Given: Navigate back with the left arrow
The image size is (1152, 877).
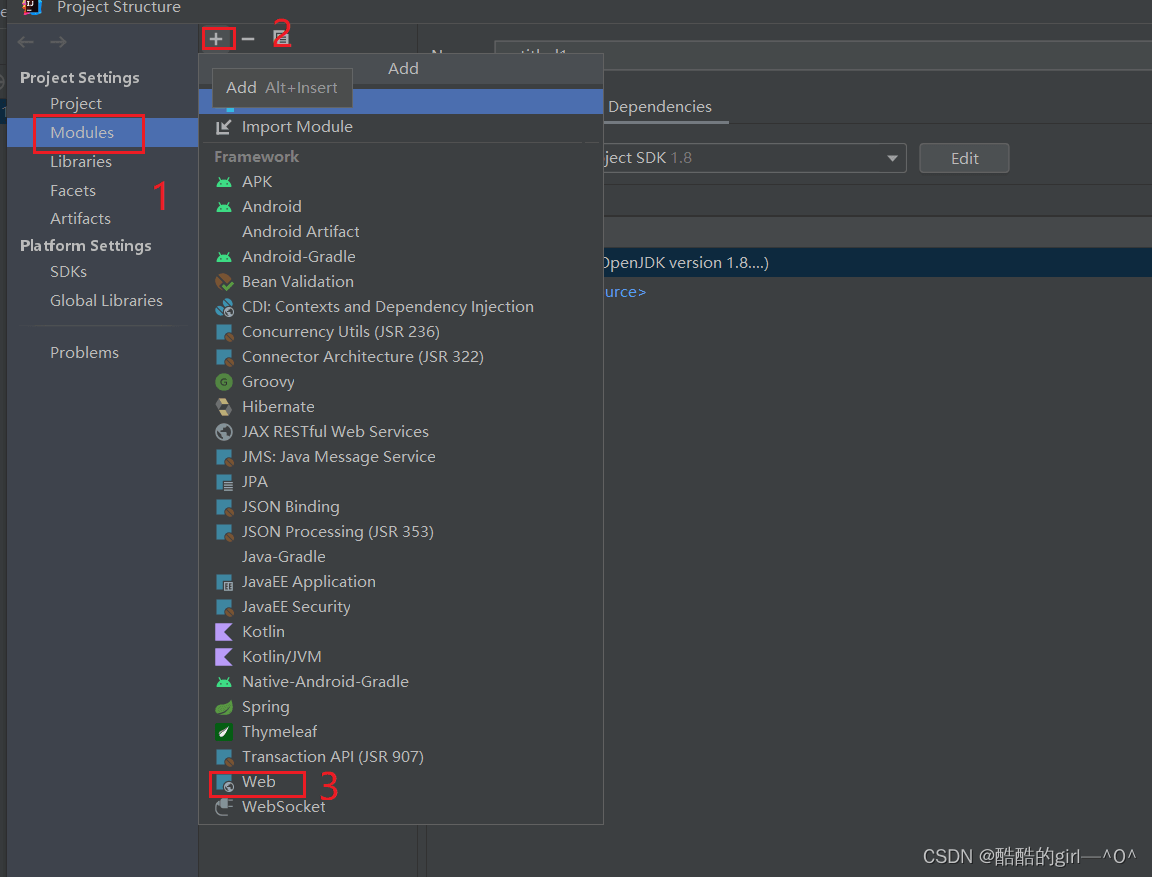Looking at the screenshot, I should click(26, 42).
